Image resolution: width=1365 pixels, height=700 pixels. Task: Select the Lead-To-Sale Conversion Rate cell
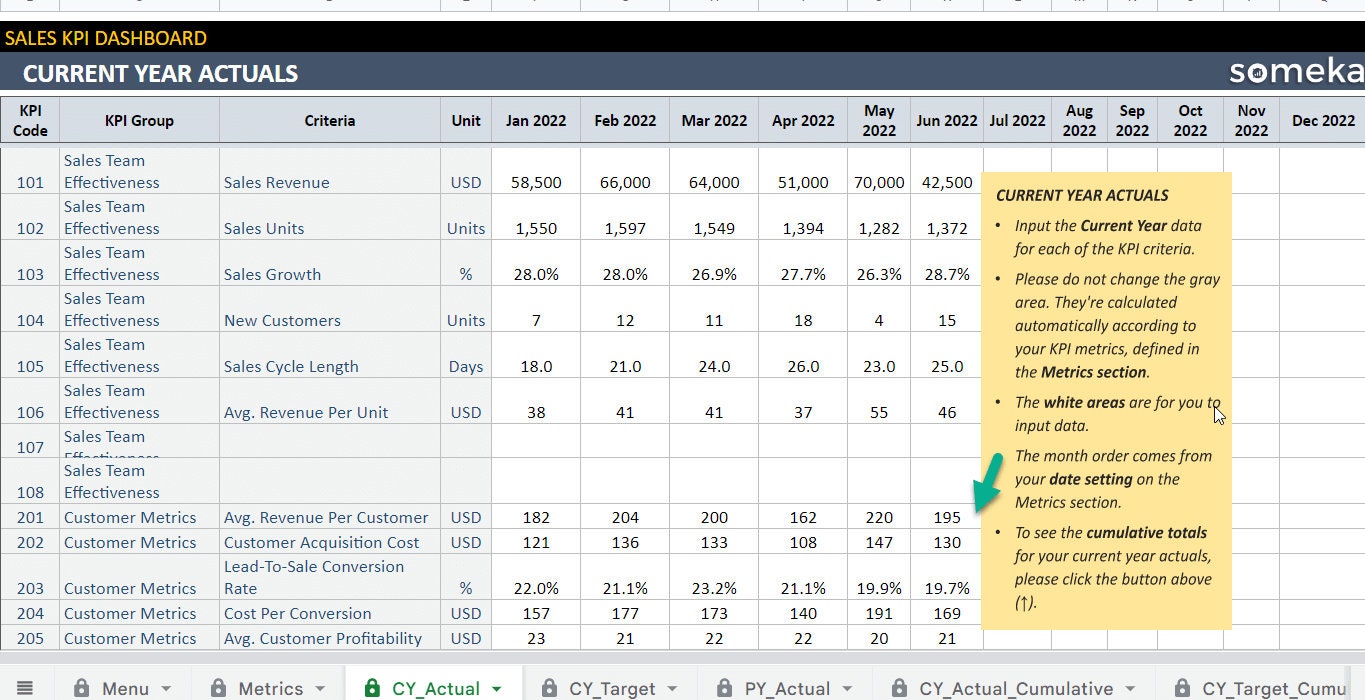click(330, 577)
